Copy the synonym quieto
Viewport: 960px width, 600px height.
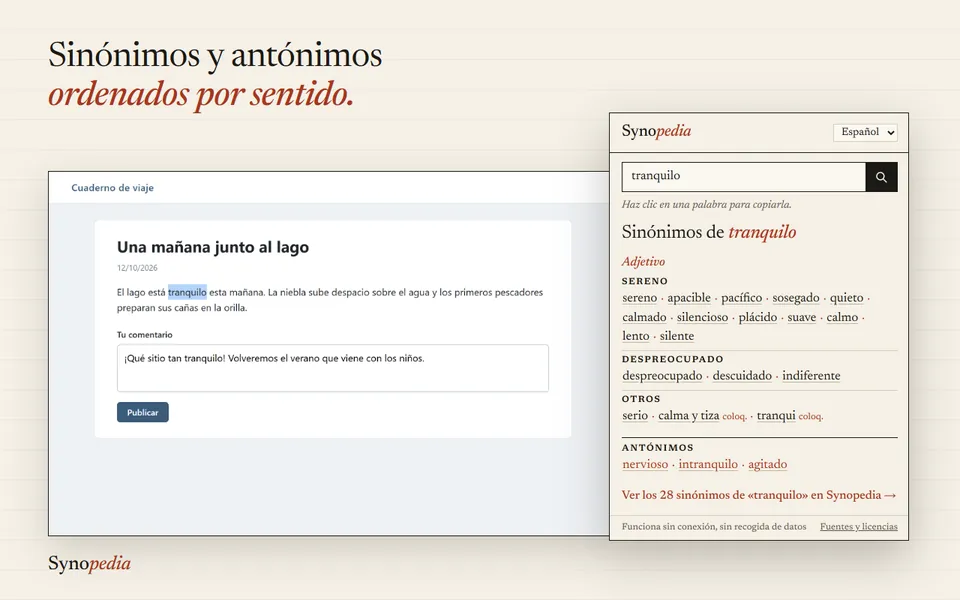point(846,298)
